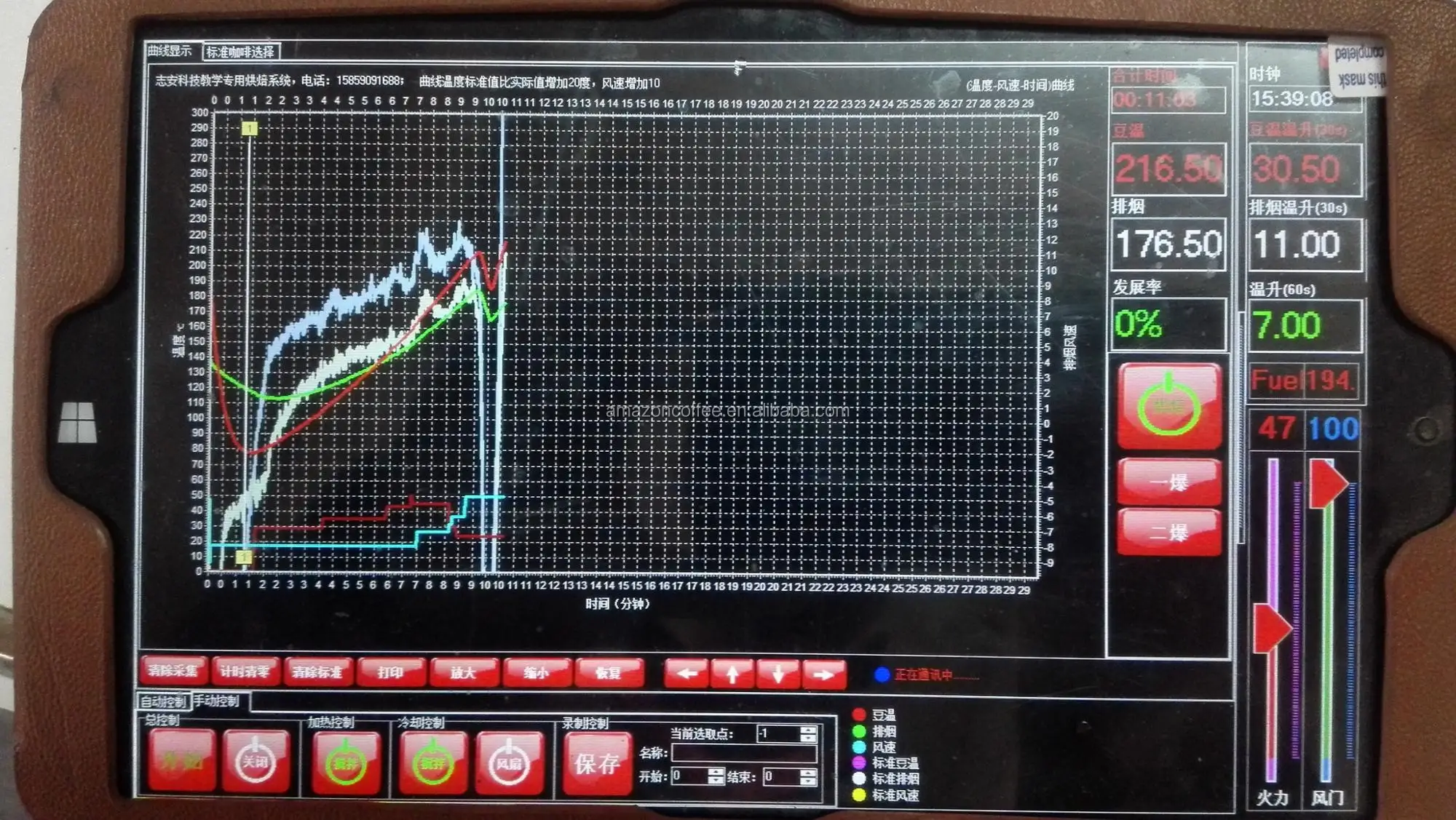Toggle the 加热控制 stir power button
The width and height of the screenshot is (1456, 820).
(346, 763)
